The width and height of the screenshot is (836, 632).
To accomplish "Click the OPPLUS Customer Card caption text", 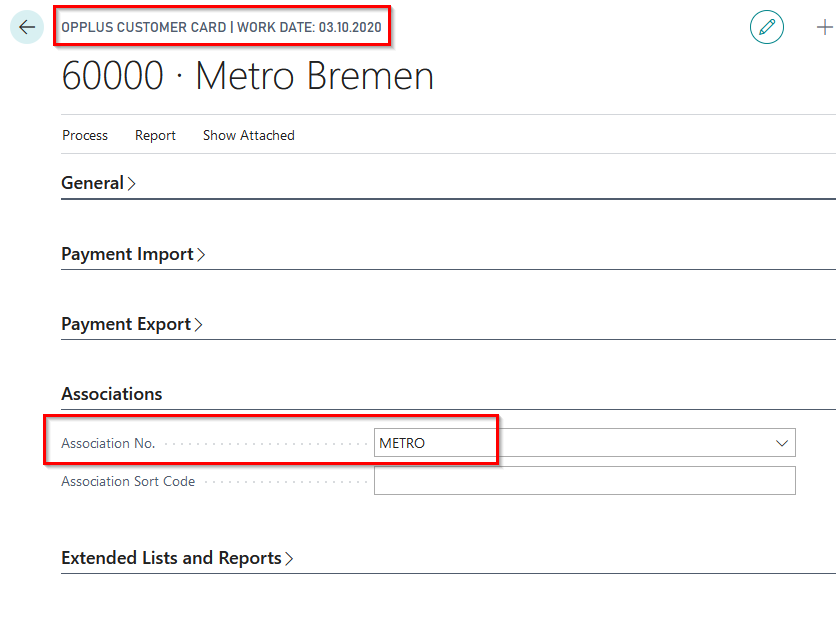I will (x=221, y=27).
